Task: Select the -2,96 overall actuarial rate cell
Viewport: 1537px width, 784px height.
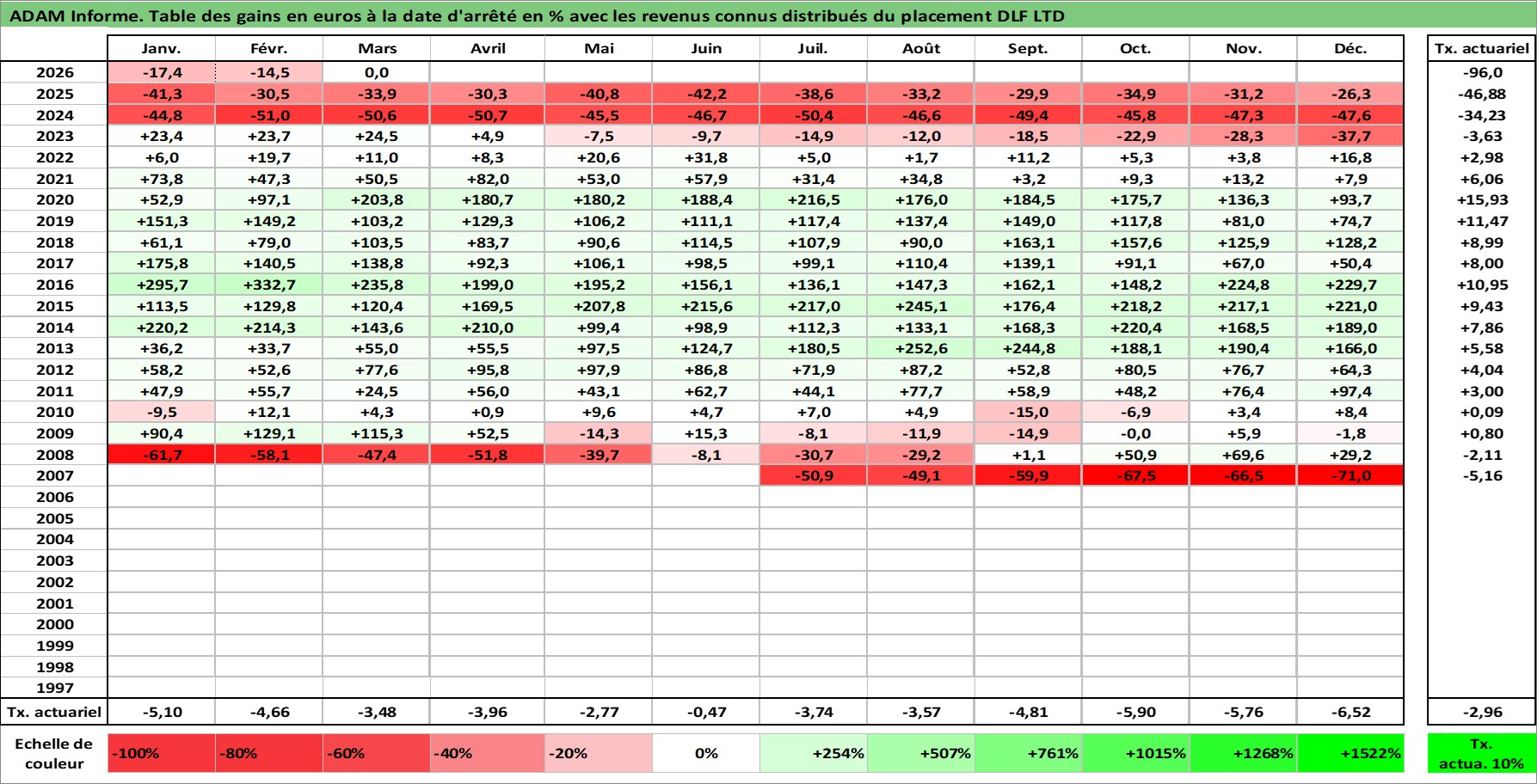Action: tap(1482, 712)
